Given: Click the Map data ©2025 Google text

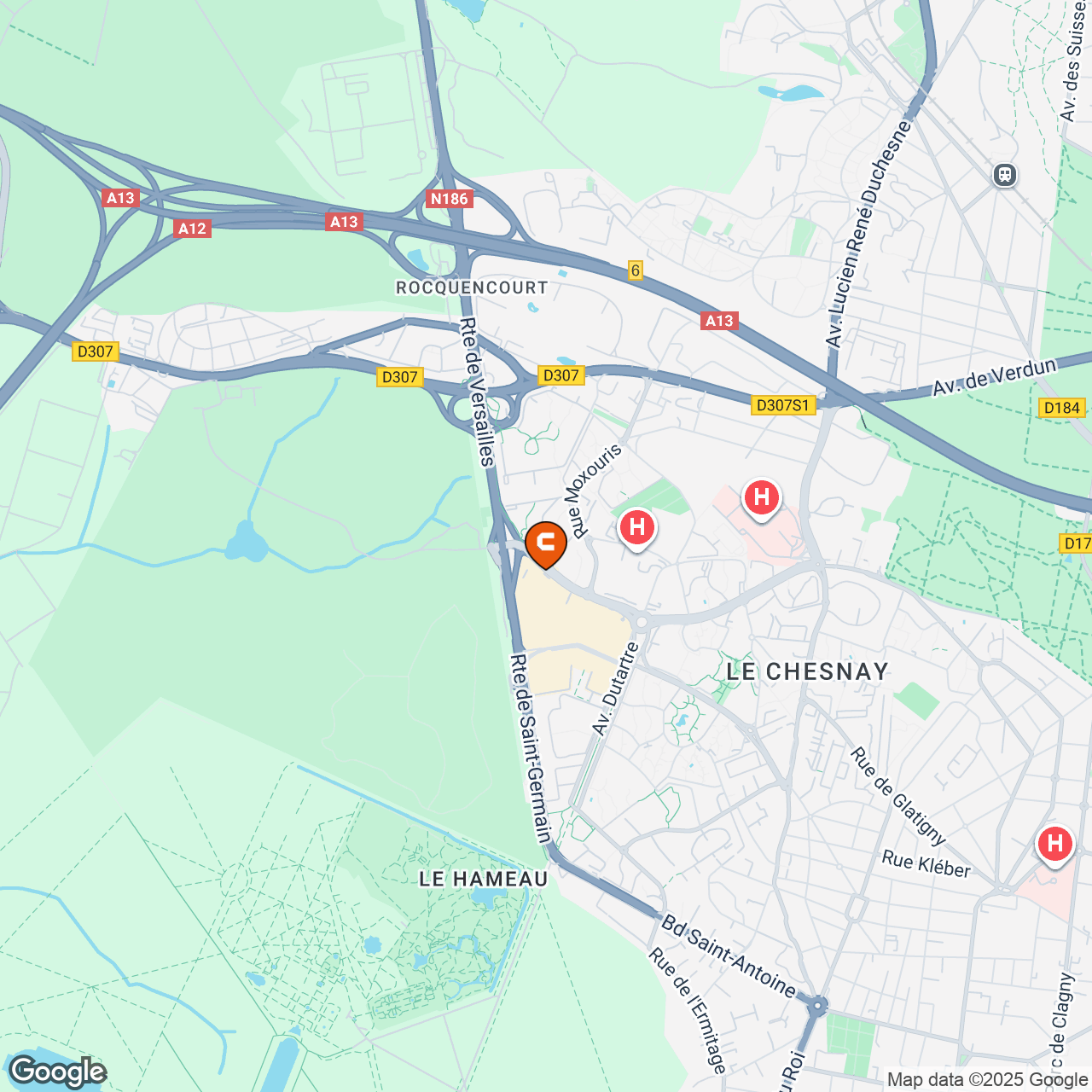Looking at the screenshot, I should tap(988, 1080).
